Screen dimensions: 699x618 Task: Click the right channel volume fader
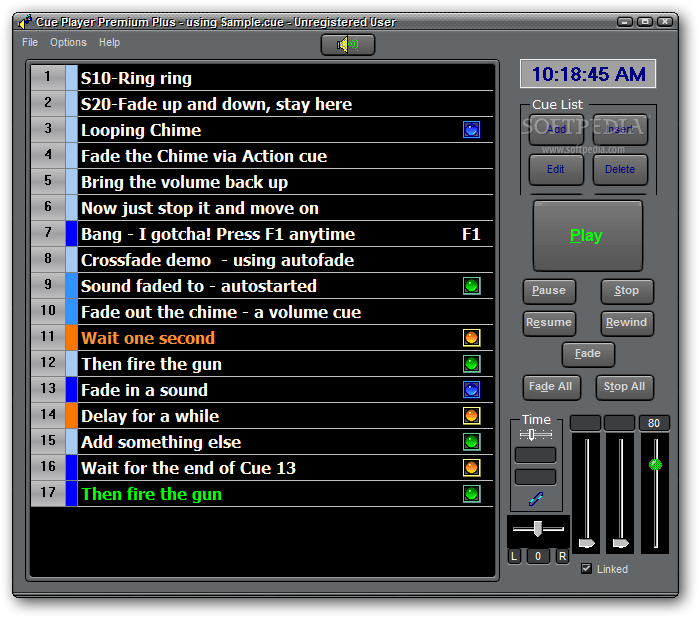(x=621, y=543)
